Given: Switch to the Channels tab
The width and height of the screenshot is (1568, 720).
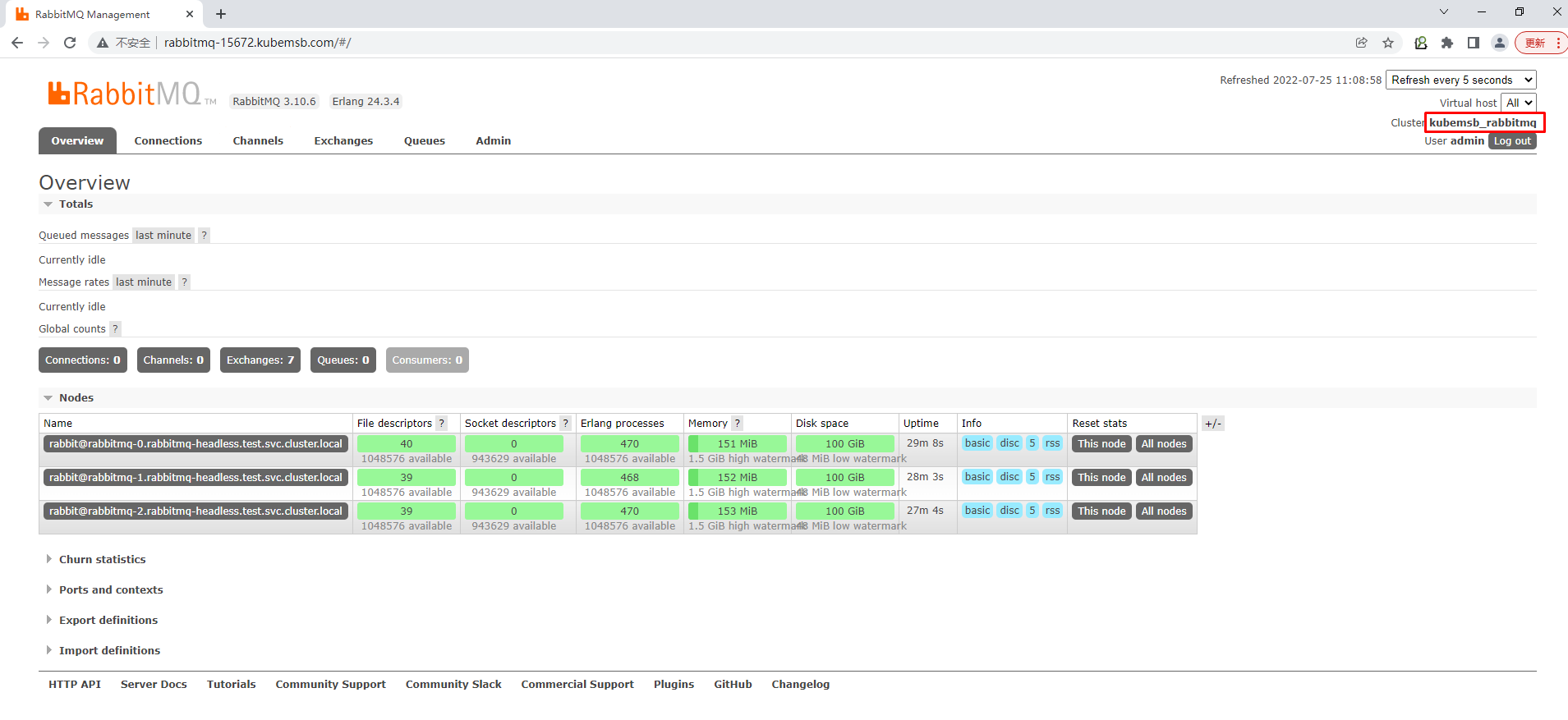Looking at the screenshot, I should tap(258, 141).
